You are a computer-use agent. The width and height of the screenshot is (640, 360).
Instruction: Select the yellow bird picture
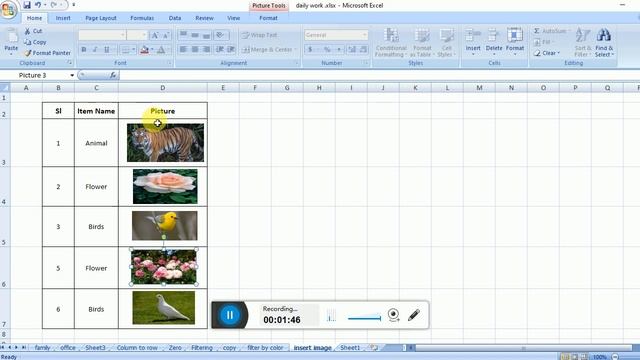click(164, 226)
